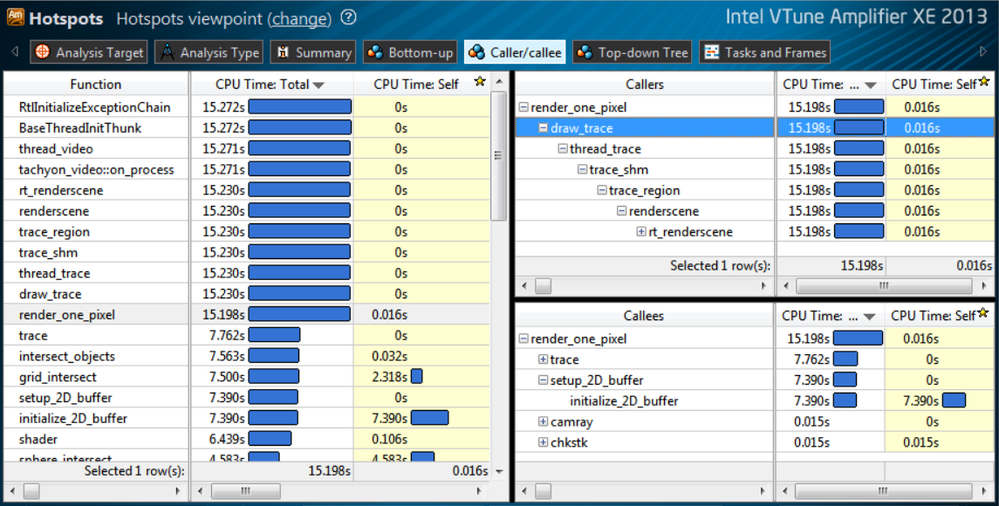This screenshot has width=999, height=506.
Task: Open the Top-down Tree tab
Action: (x=632, y=52)
